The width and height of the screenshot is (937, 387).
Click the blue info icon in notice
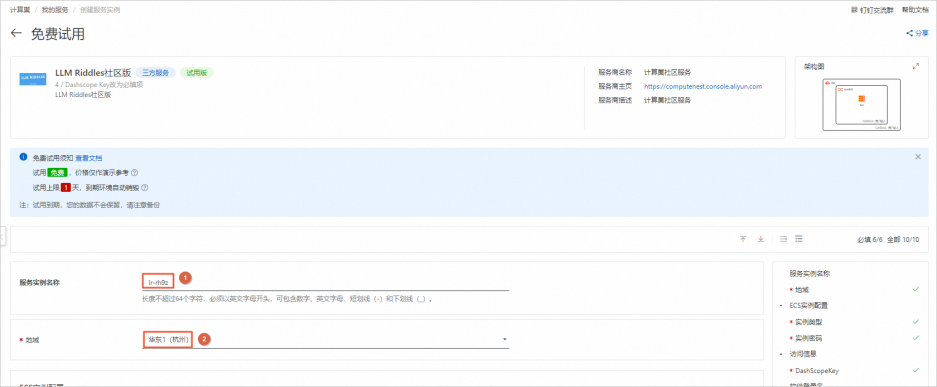click(x=23, y=157)
